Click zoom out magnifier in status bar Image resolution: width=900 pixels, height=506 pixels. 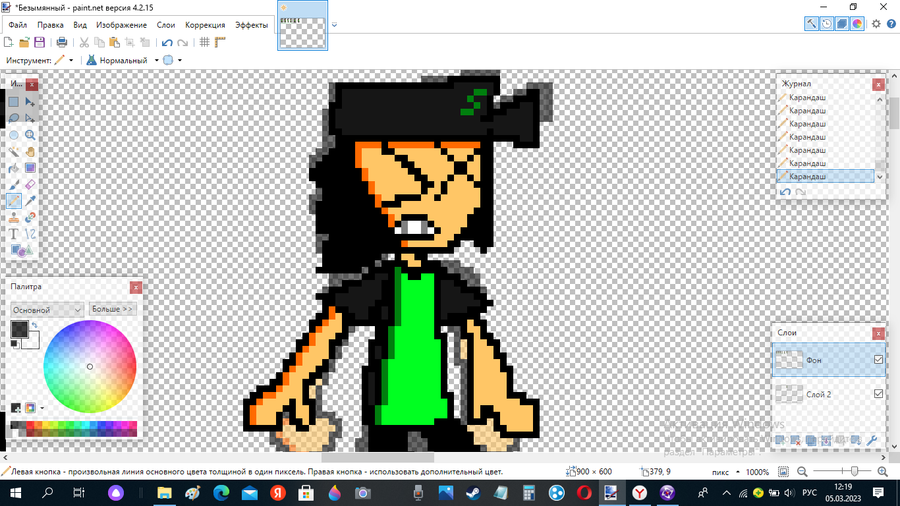[x=802, y=472]
